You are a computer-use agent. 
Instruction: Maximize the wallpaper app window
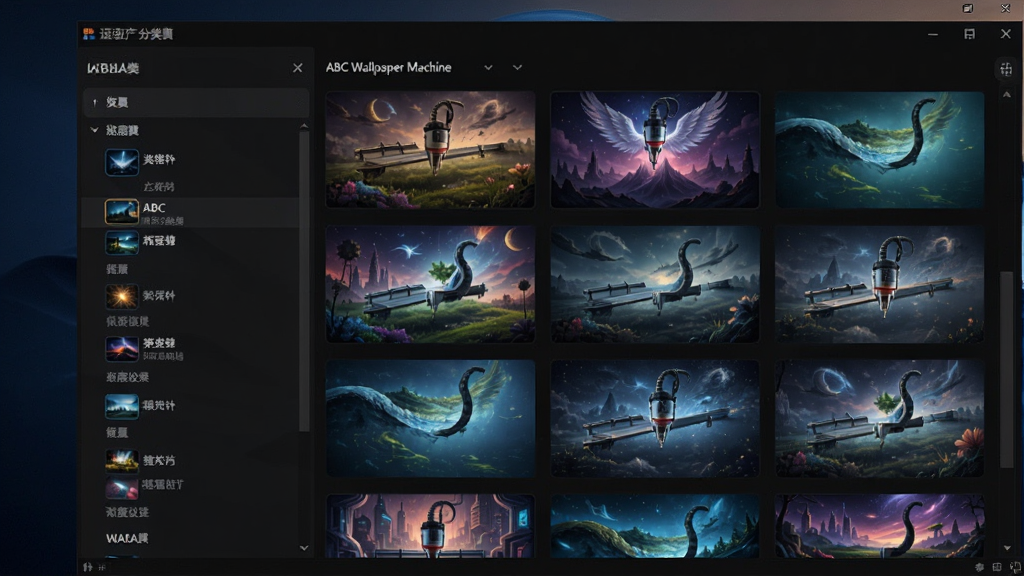pos(969,34)
